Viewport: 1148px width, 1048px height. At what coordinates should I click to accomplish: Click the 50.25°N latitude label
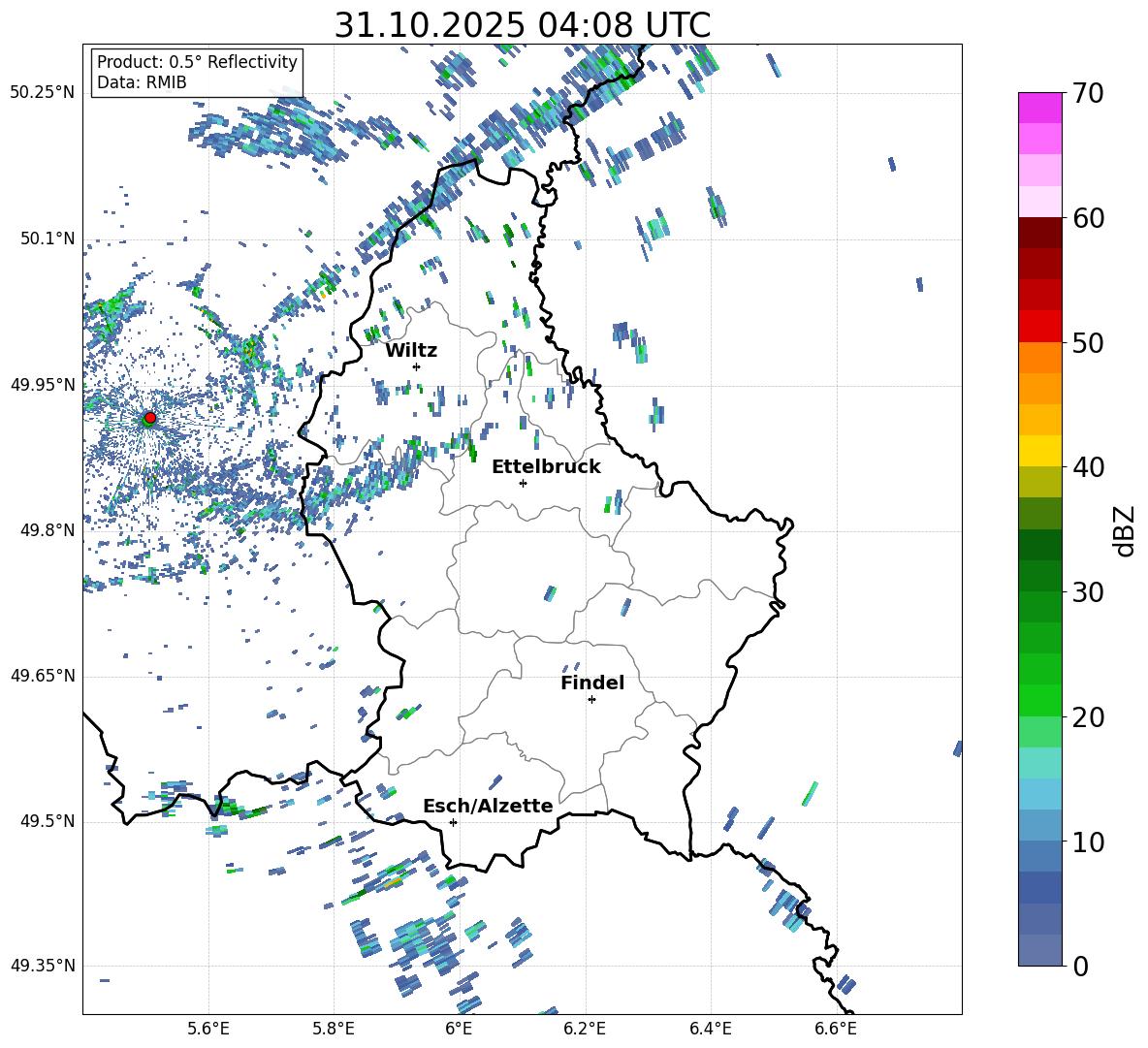coord(43,93)
